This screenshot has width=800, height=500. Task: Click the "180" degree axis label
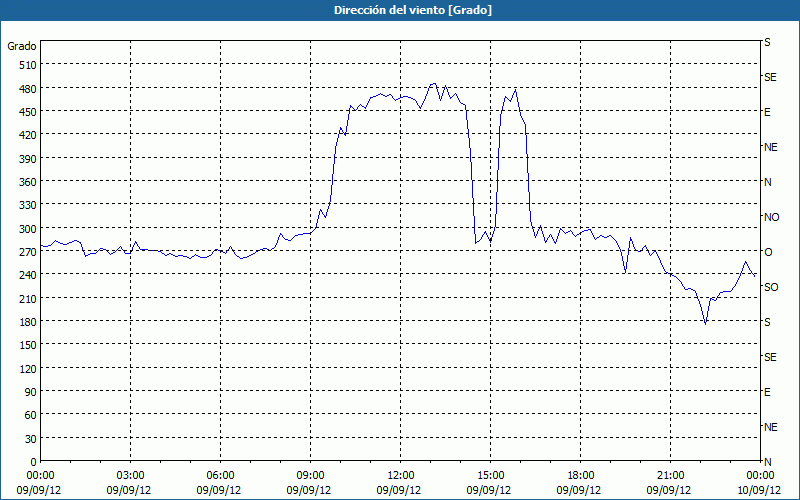28,321
